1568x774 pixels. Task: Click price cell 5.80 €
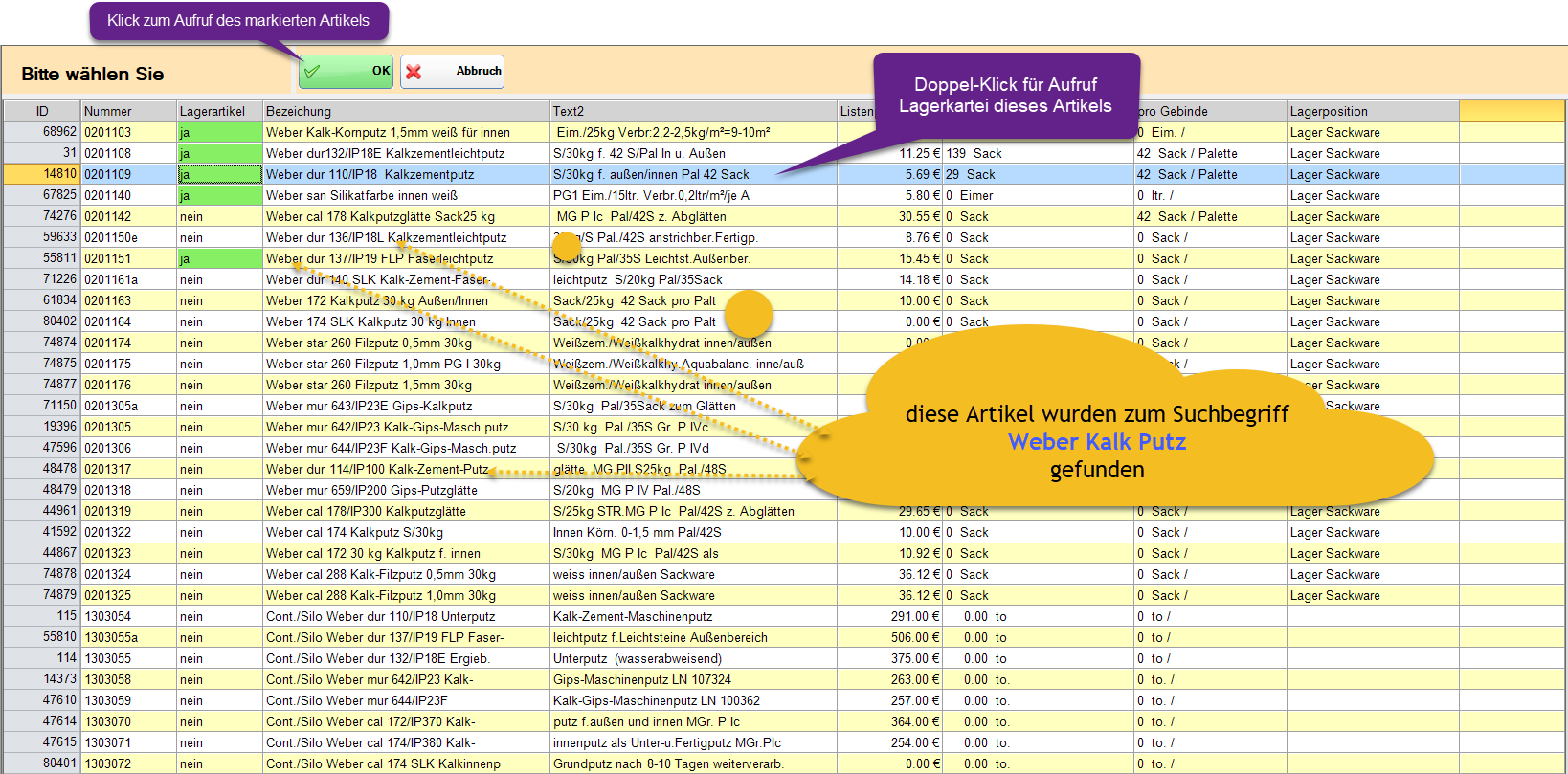pos(889,195)
